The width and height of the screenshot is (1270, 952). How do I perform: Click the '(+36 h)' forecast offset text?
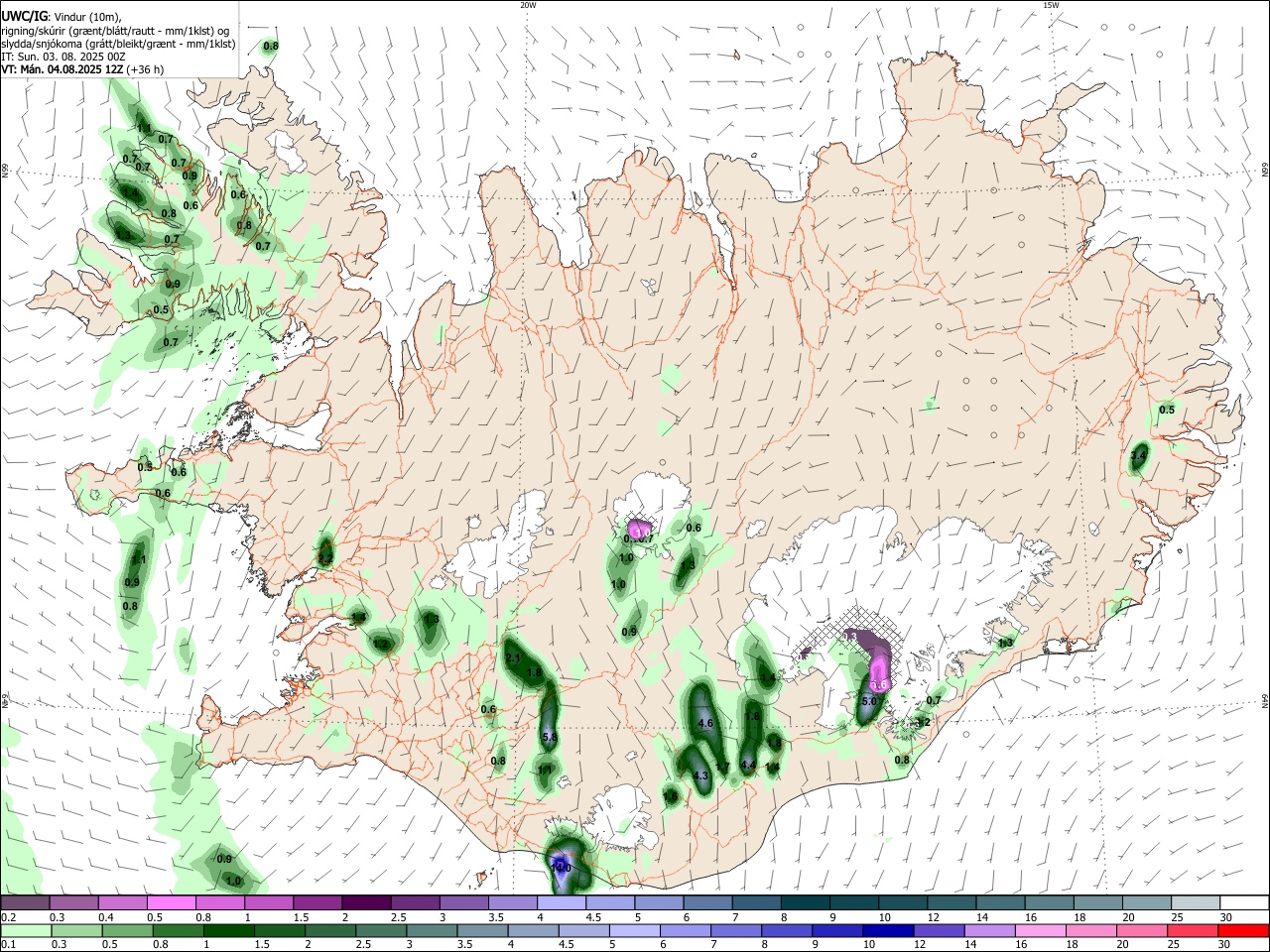[145, 69]
